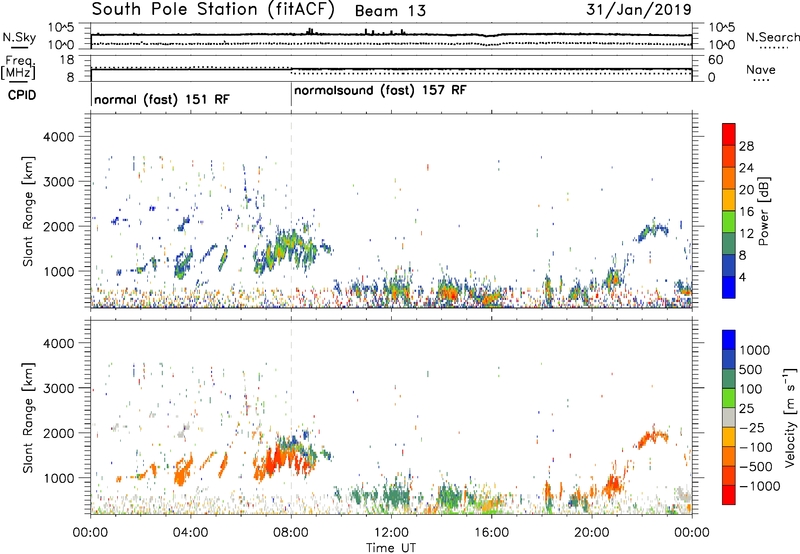Click the 'Beam 13' label
This screenshot has height=554, width=800.
point(390,11)
